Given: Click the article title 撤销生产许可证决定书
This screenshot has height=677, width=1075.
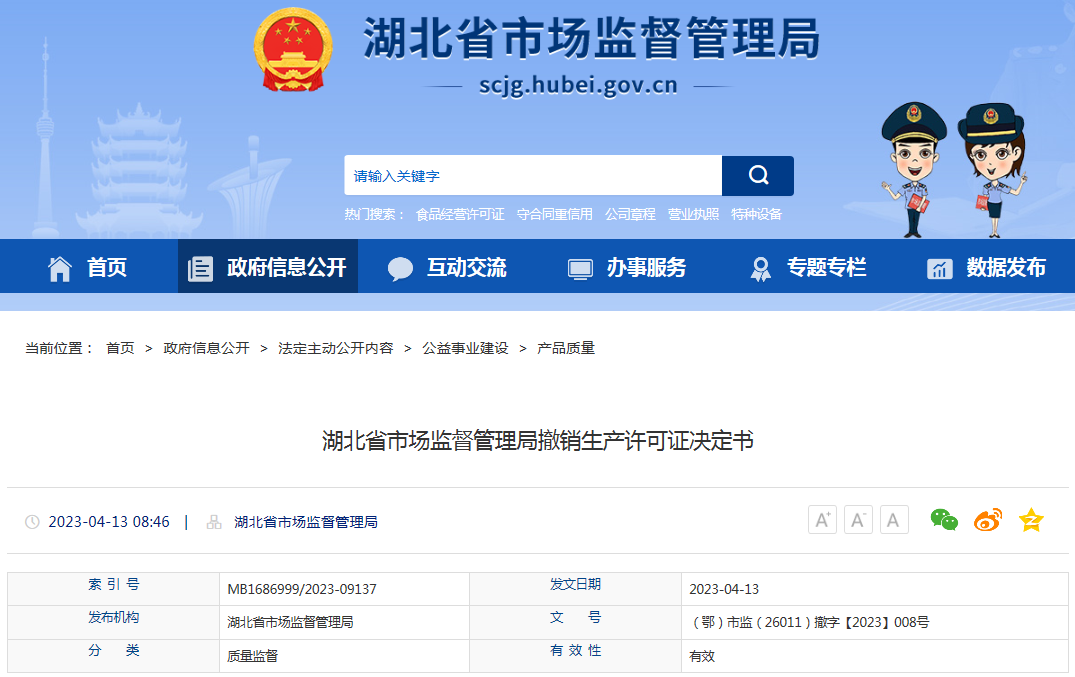Looking at the screenshot, I should pyautogui.click(x=538, y=440).
